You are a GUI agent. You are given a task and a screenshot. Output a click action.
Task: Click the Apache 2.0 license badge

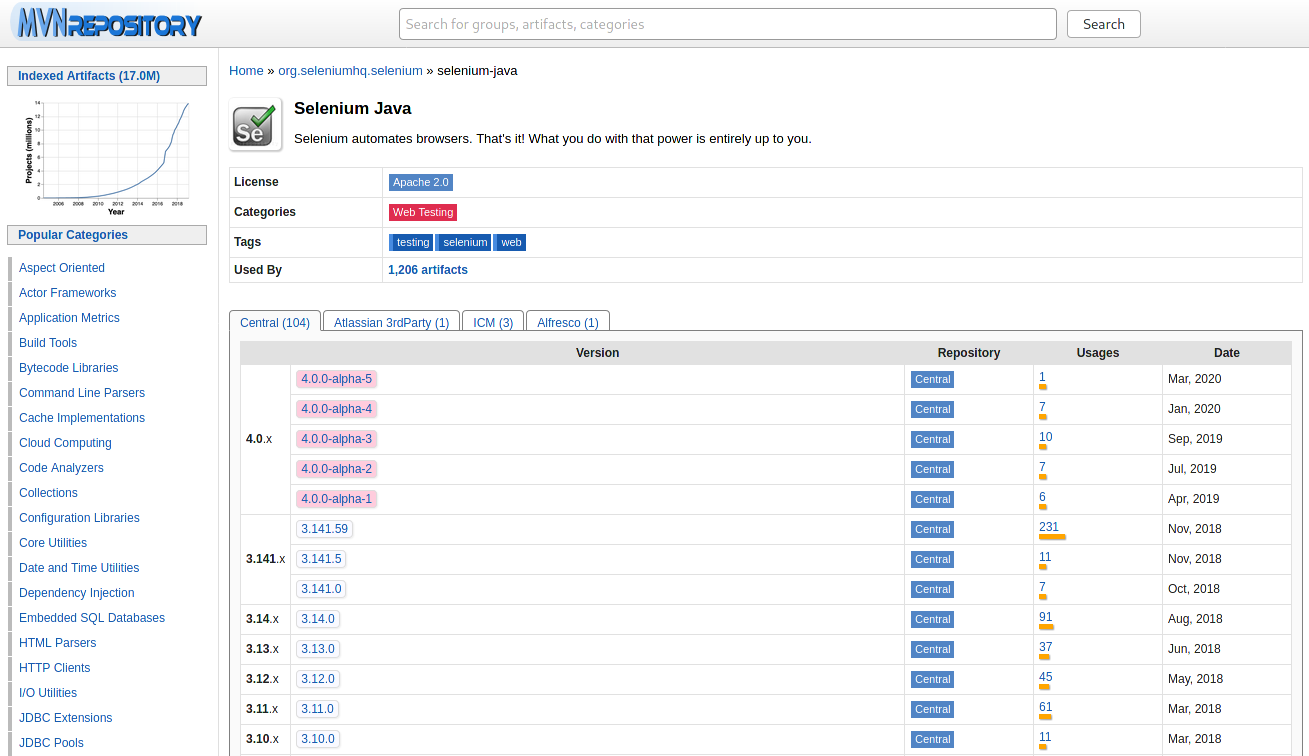point(421,182)
